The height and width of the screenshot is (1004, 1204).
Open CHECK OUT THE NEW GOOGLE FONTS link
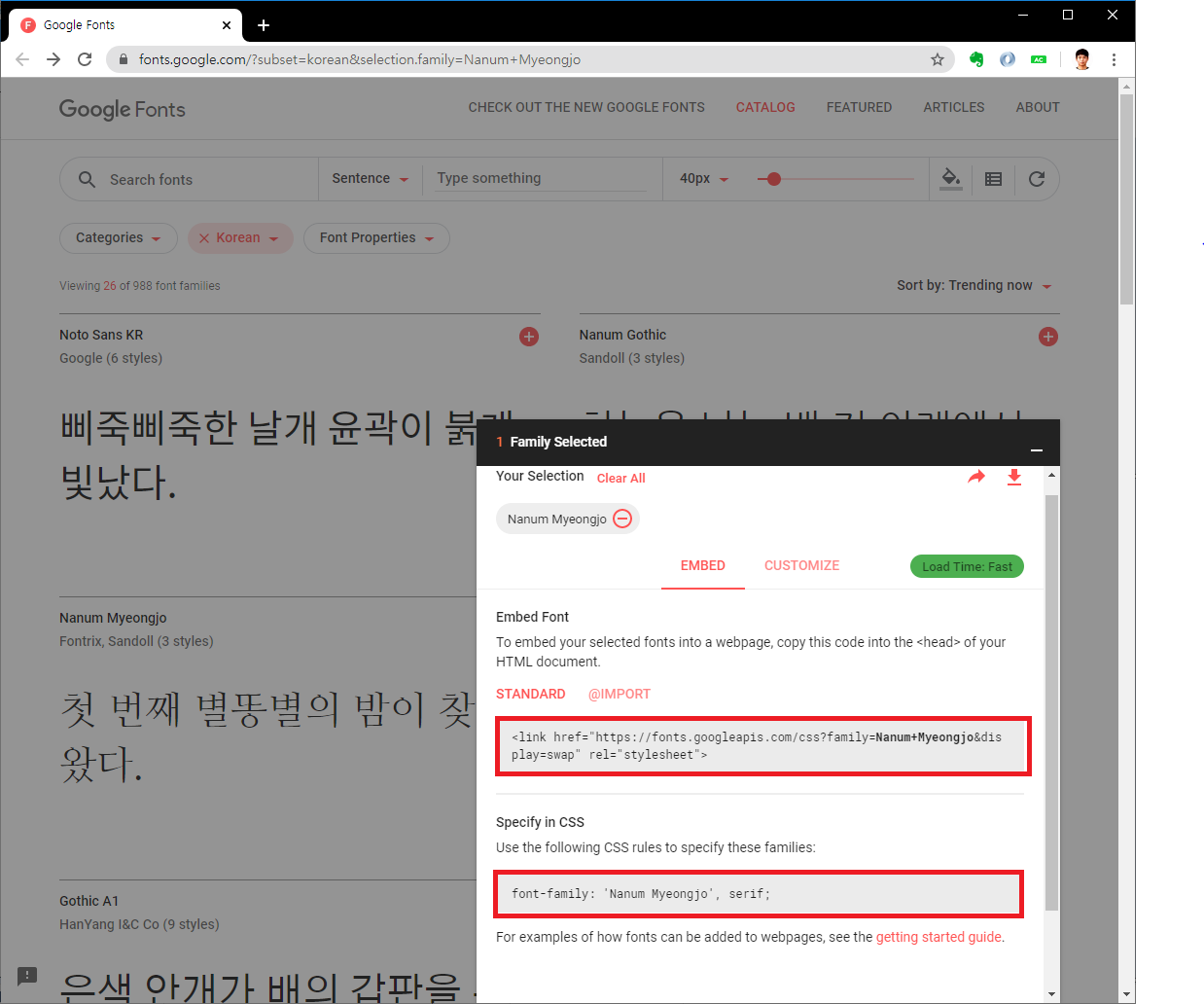point(586,107)
